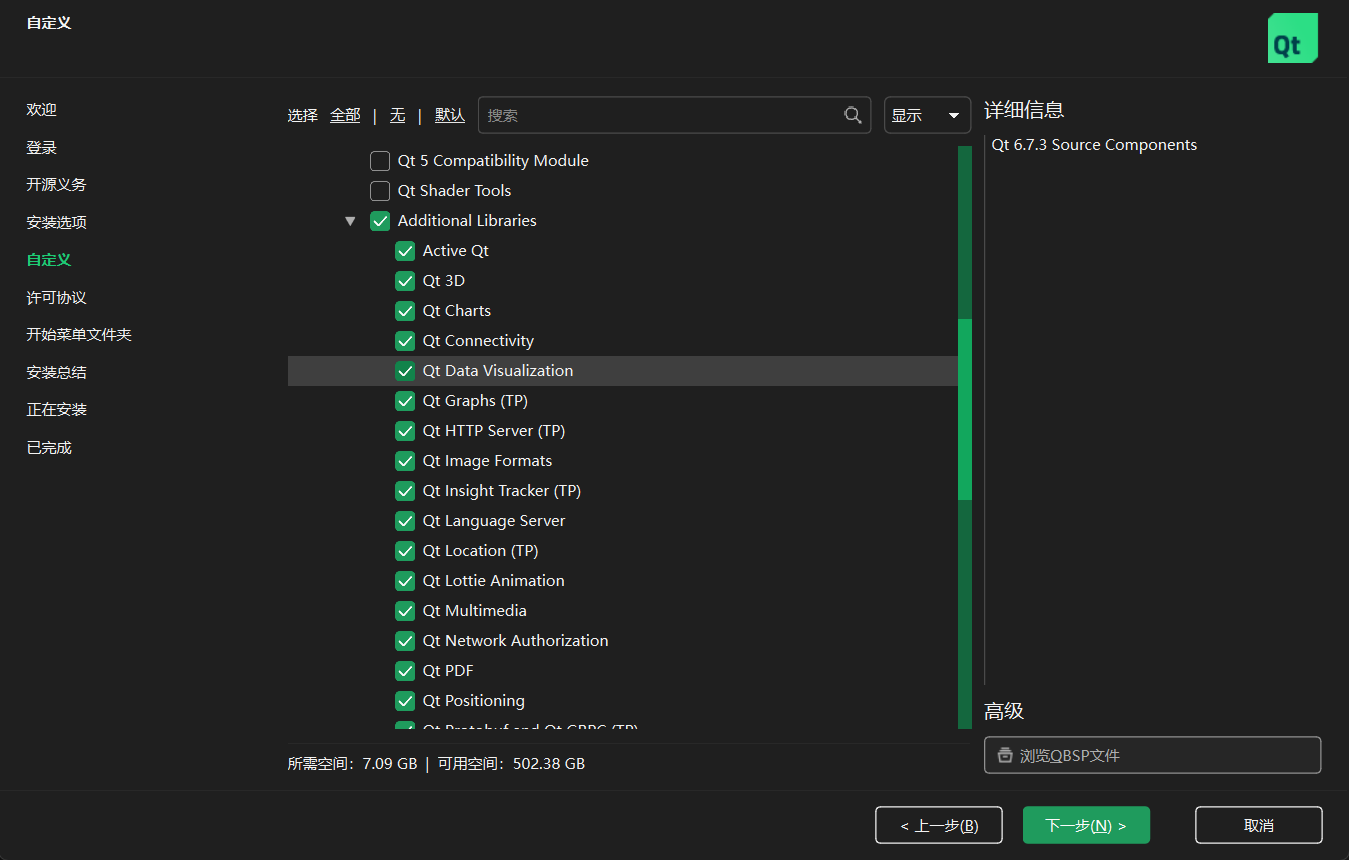The width and height of the screenshot is (1349, 860).
Task: Select the Qt Charts row label
Action: point(457,311)
